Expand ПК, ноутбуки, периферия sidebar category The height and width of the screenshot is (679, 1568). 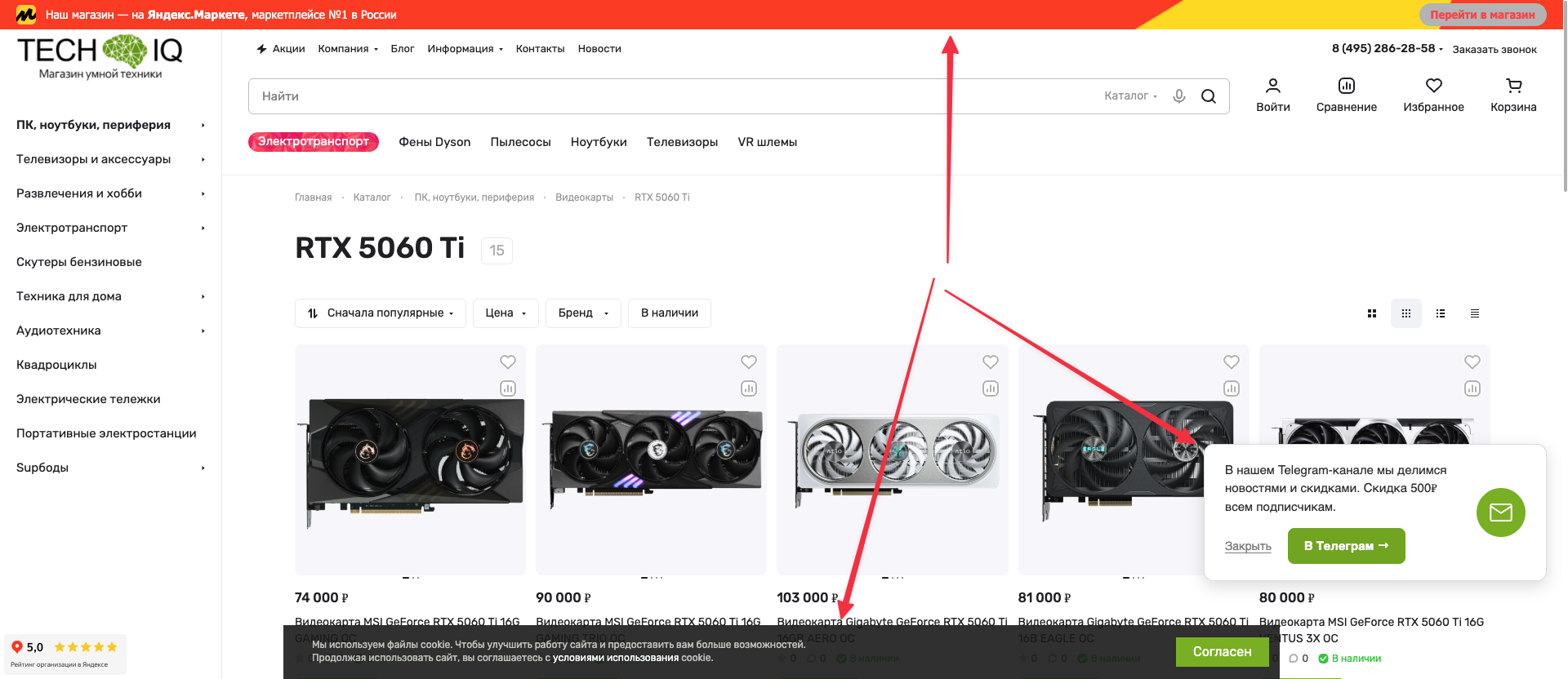click(110, 125)
